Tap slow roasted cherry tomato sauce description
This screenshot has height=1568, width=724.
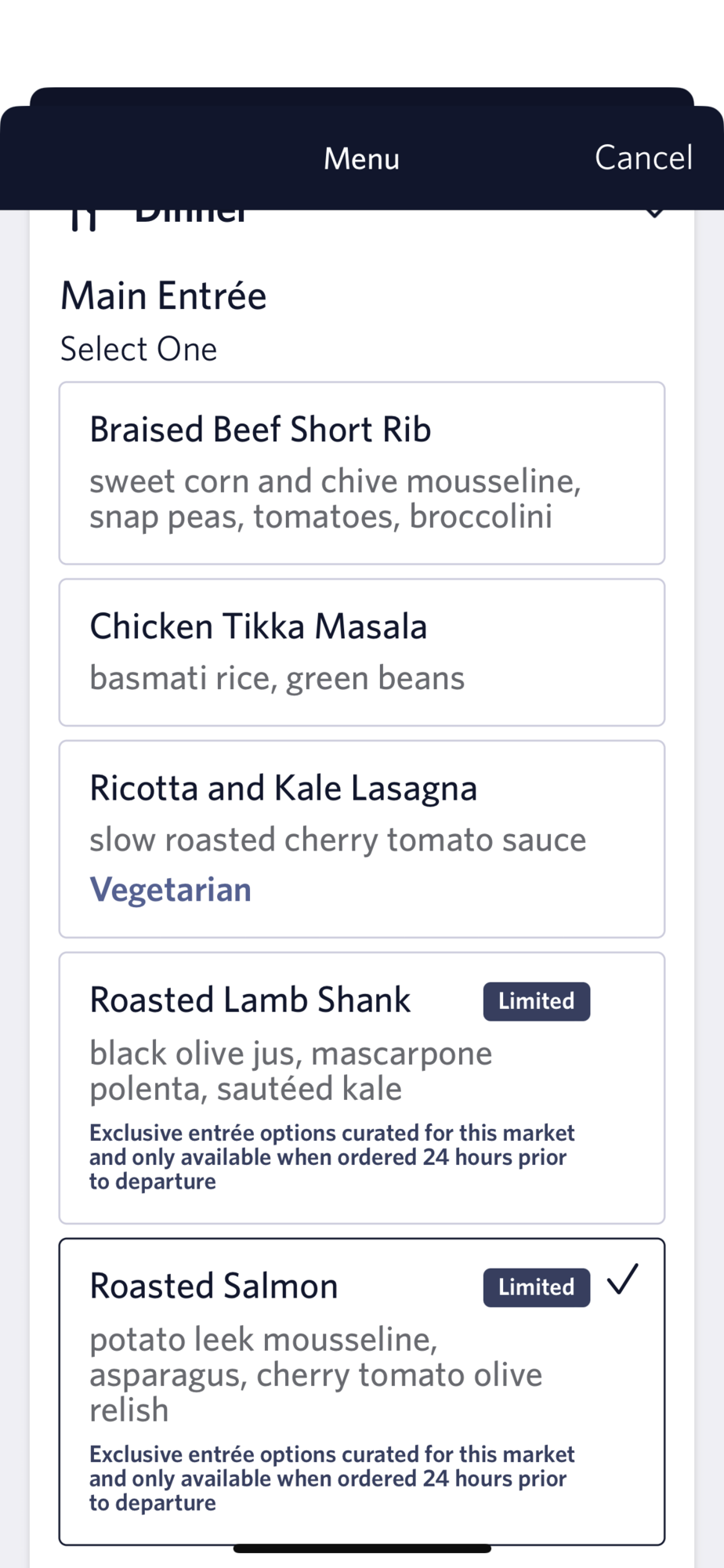(x=338, y=840)
